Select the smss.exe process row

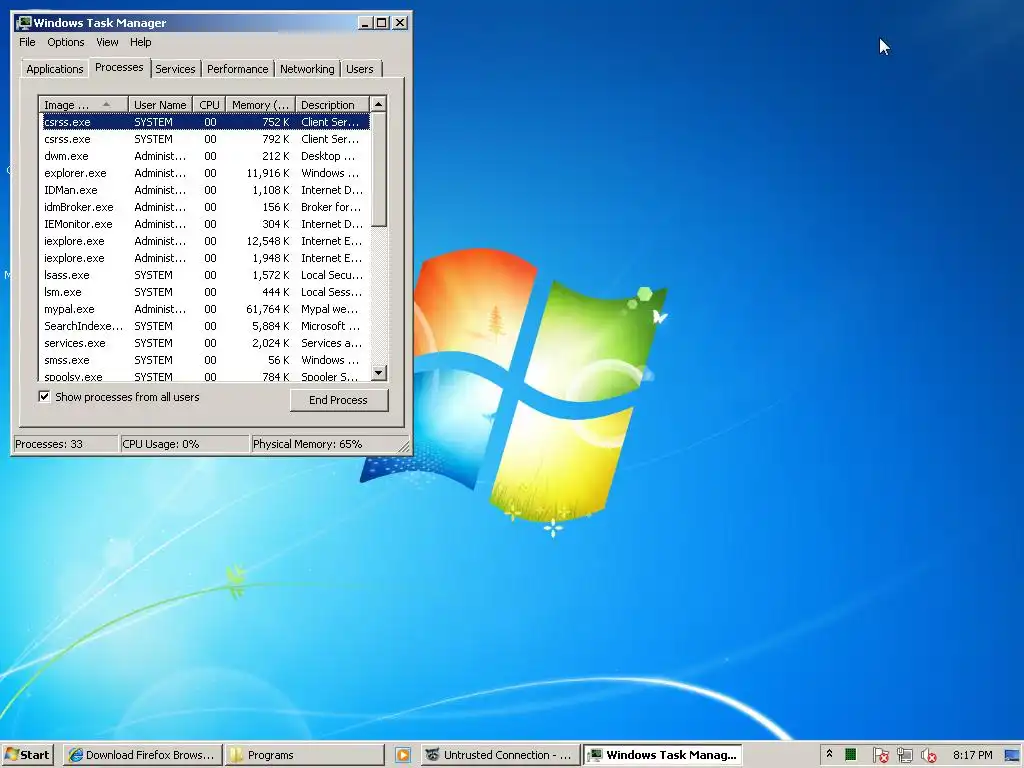pyautogui.click(x=204, y=360)
